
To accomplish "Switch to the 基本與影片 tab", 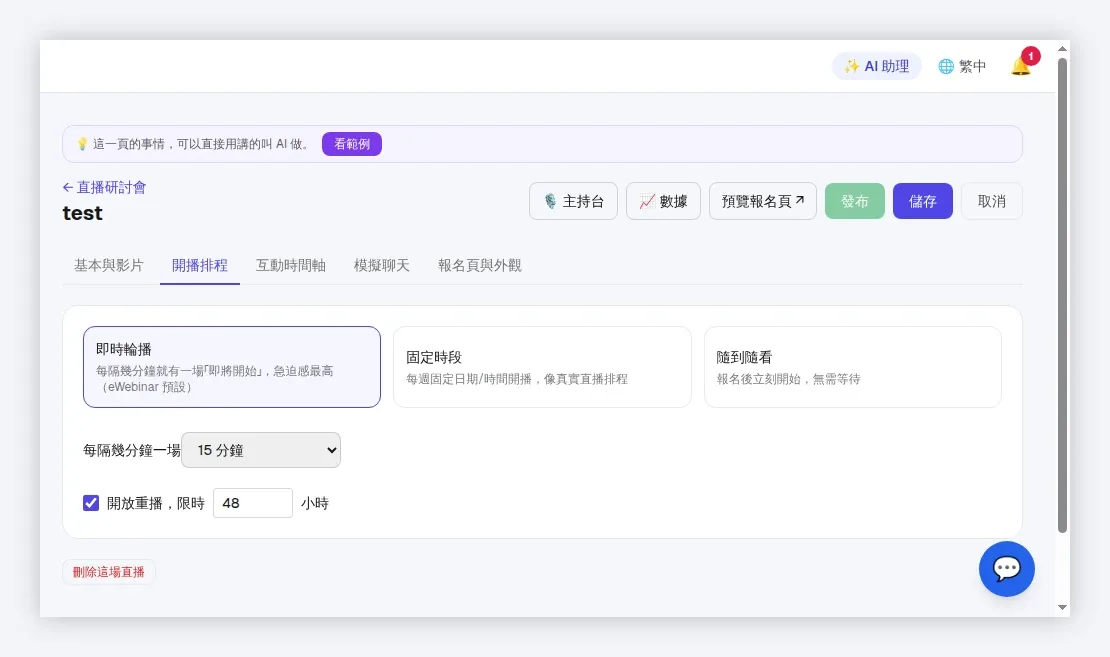I will (109, 265).
